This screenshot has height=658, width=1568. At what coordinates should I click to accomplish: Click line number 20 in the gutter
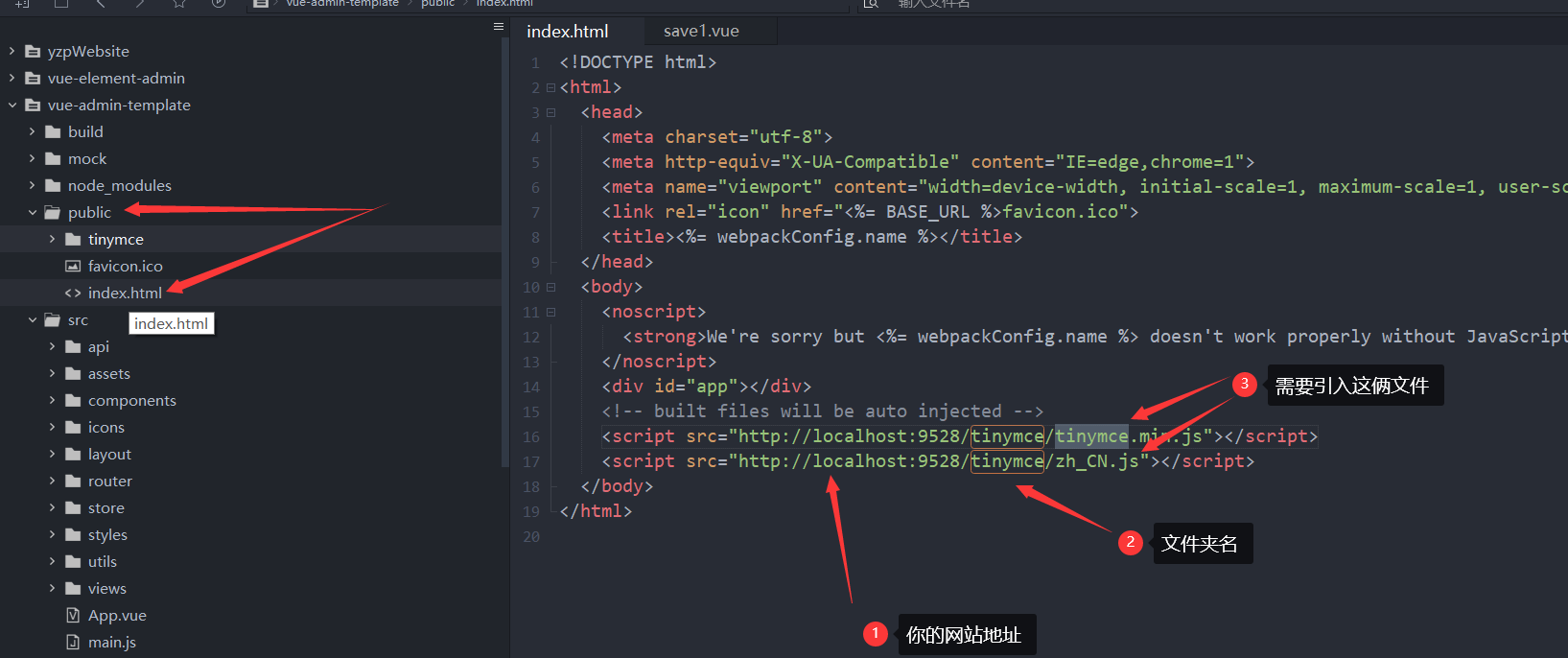tap(531, 536)
